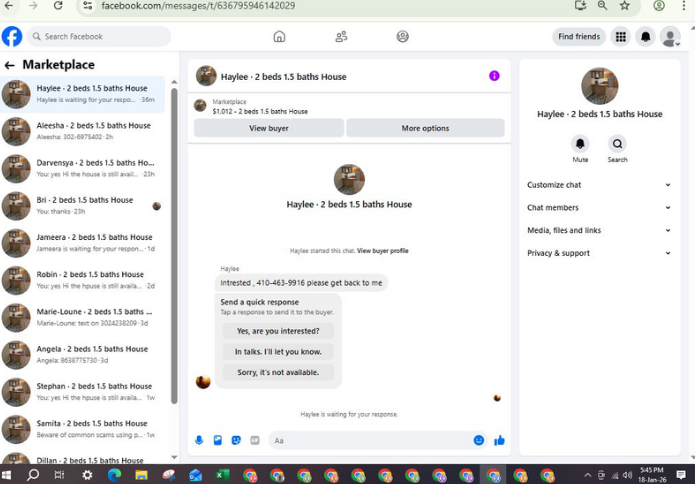The image size is (695, 484).
Task: Expand the Customize chat section
Action: (599, 185)
